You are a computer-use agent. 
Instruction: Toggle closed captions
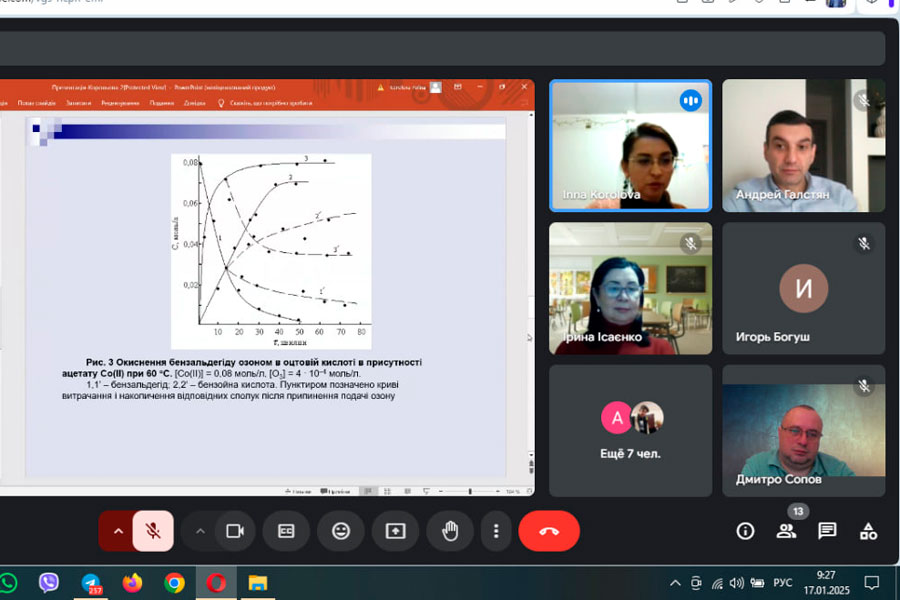point(286,531)
